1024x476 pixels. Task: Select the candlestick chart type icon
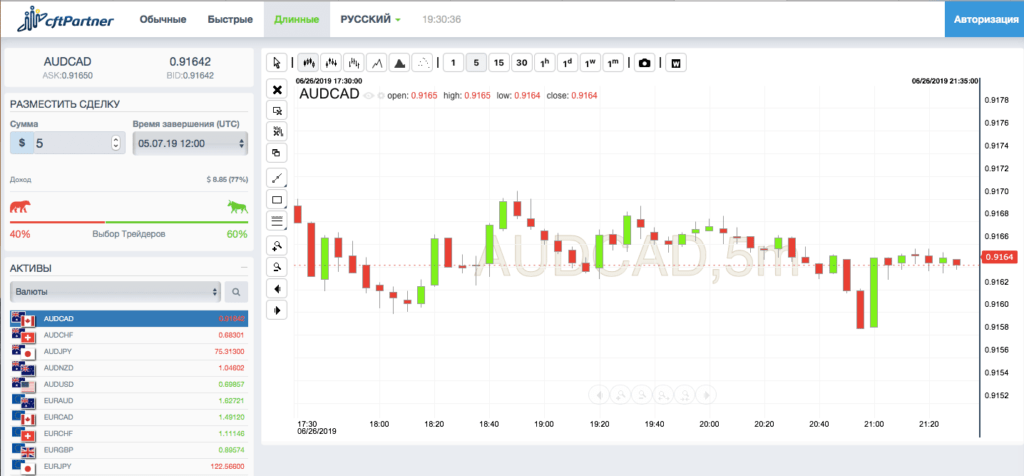(x=308, y=63)
